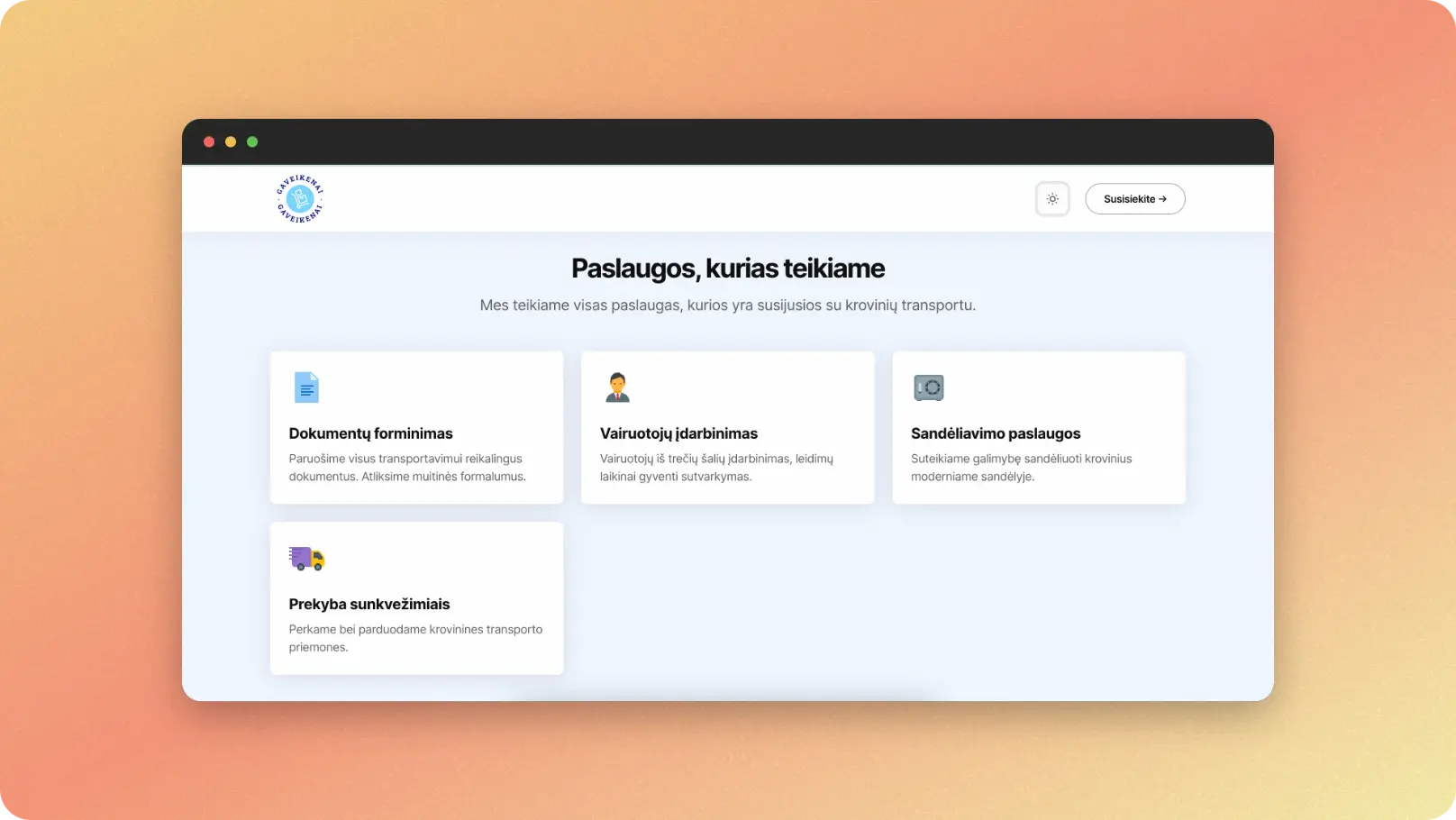Click the "Paslaugos, kurias teikiame" main heading
Image resolution: width=1456 pixels, height=820 pixels.
click(x=728, y=269)
